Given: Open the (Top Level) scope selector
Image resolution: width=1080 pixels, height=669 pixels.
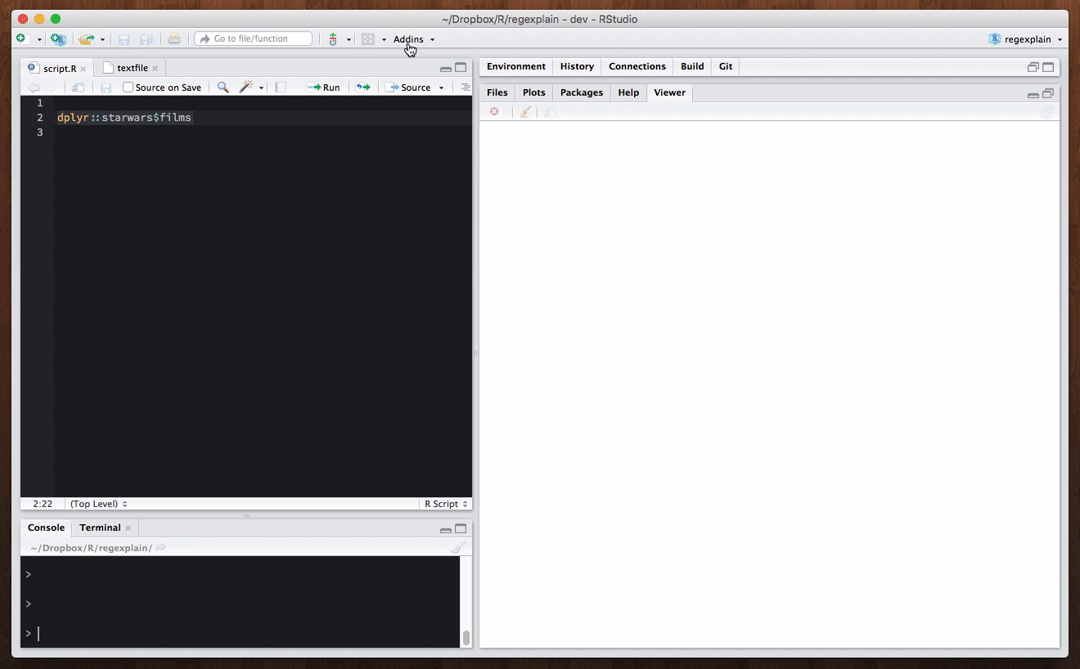Looking at the screenshot, I should [98, 504].
